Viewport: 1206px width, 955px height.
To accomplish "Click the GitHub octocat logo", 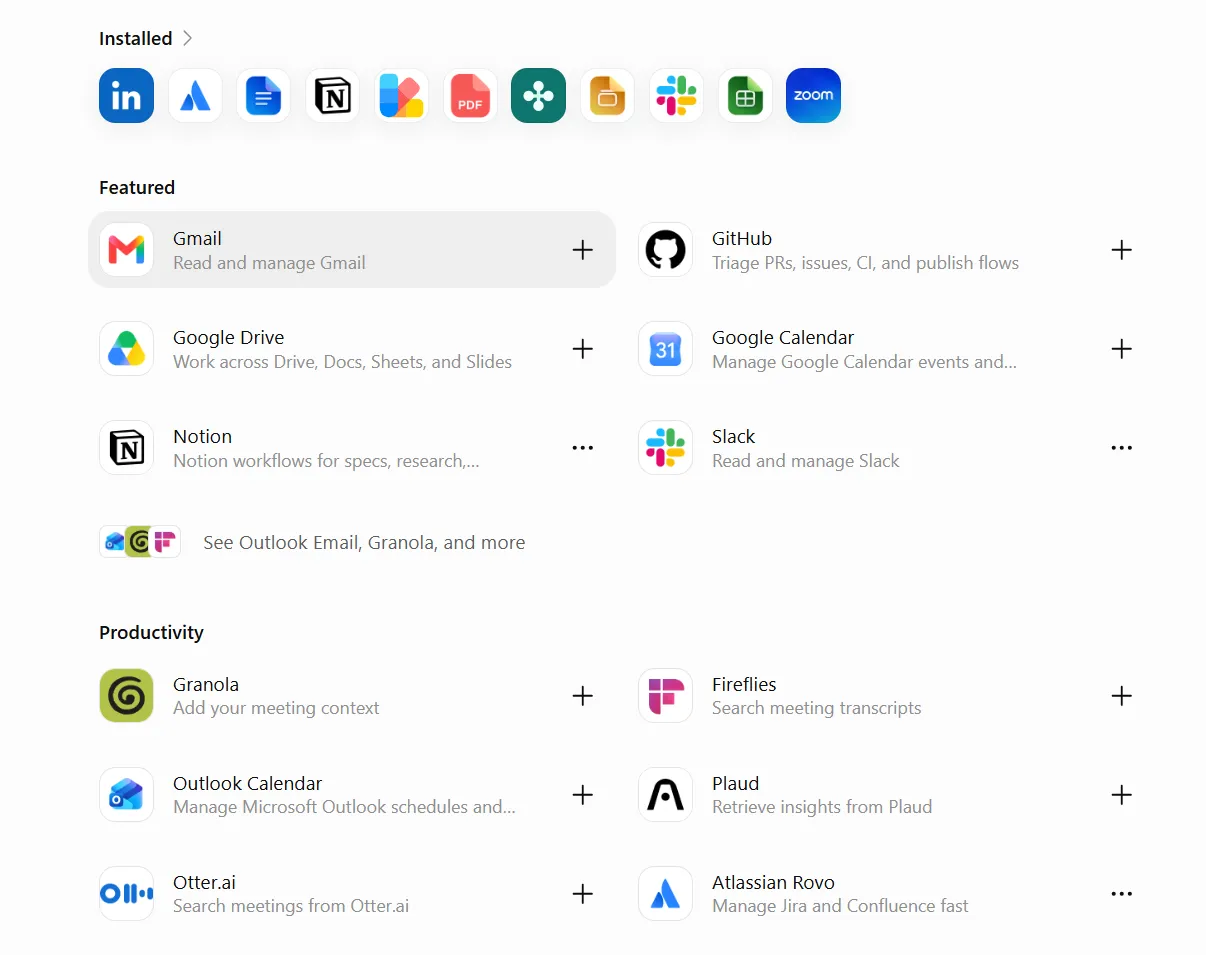I will point(665,250).
